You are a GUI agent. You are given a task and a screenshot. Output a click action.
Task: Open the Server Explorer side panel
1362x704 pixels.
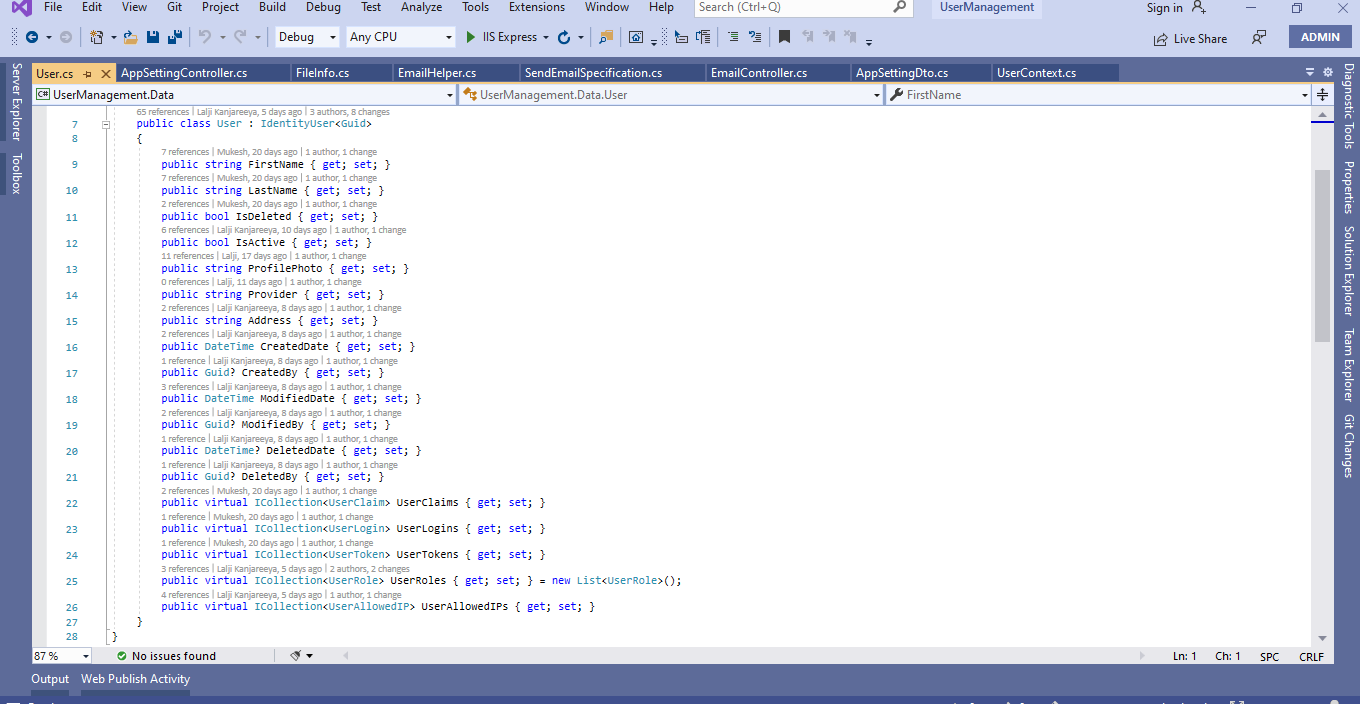click(x=15, y=102)
